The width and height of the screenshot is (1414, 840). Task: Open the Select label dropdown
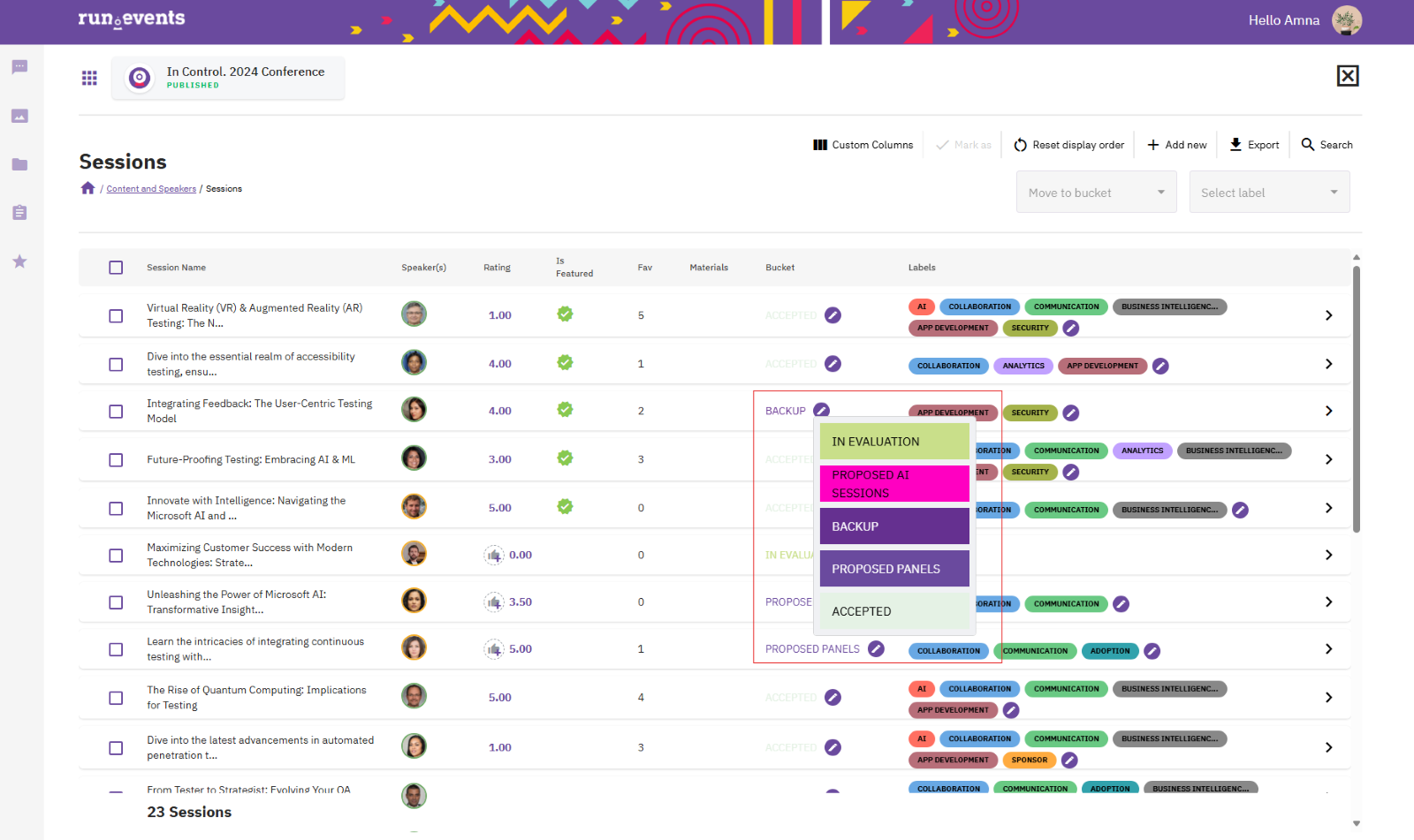(x=1269, y=193)
